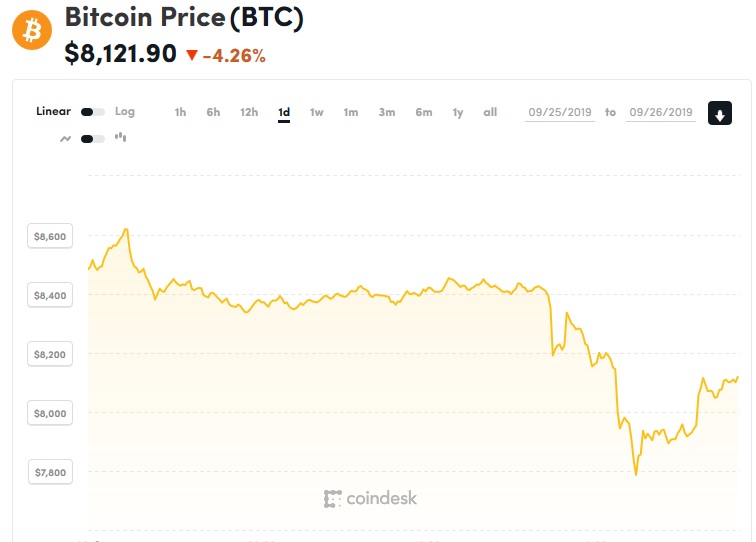Click the red price-down triangle
This screenshot has width=756, height=542.
pos(191,56)
